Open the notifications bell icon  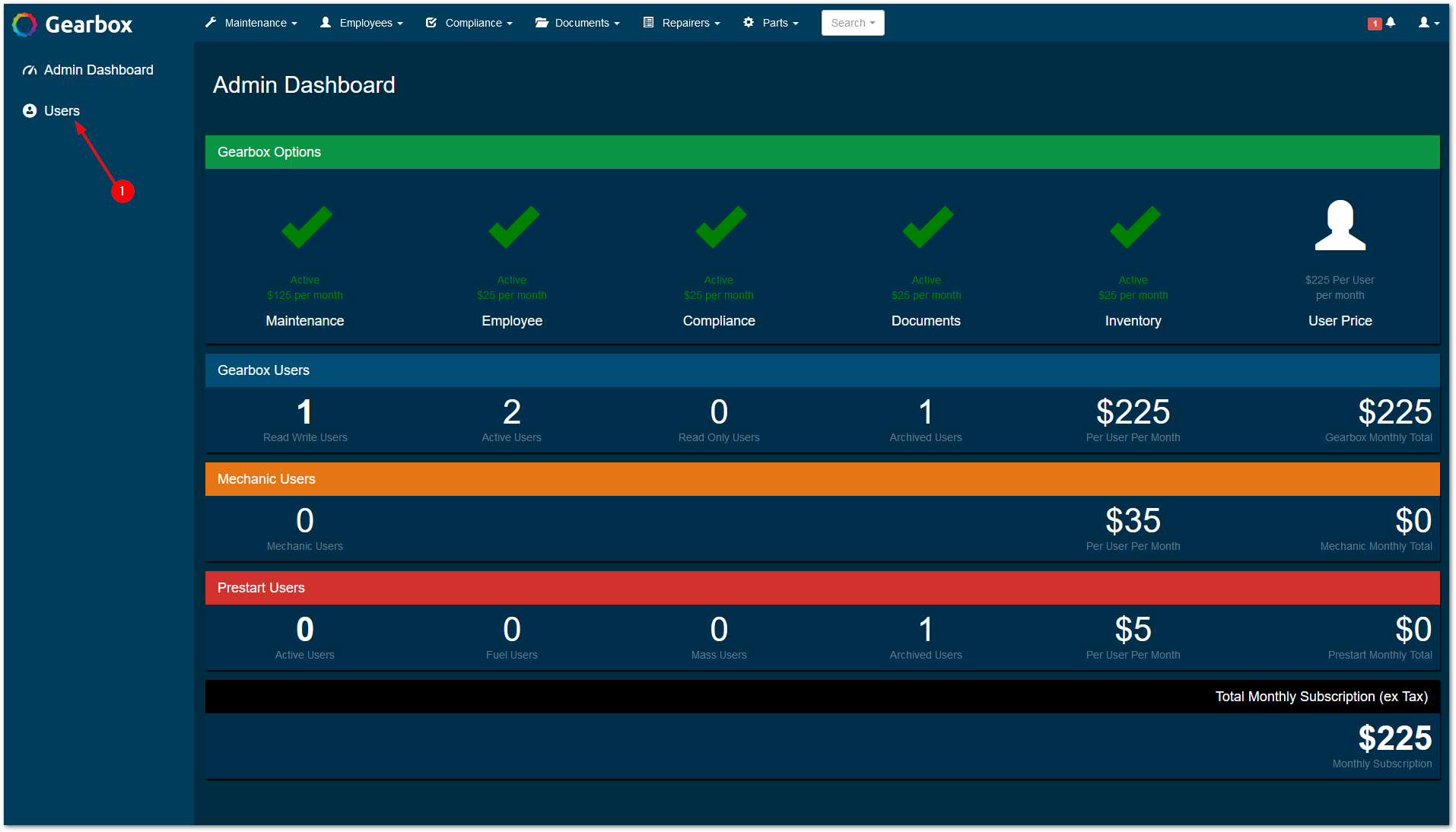coord(1390,23)
